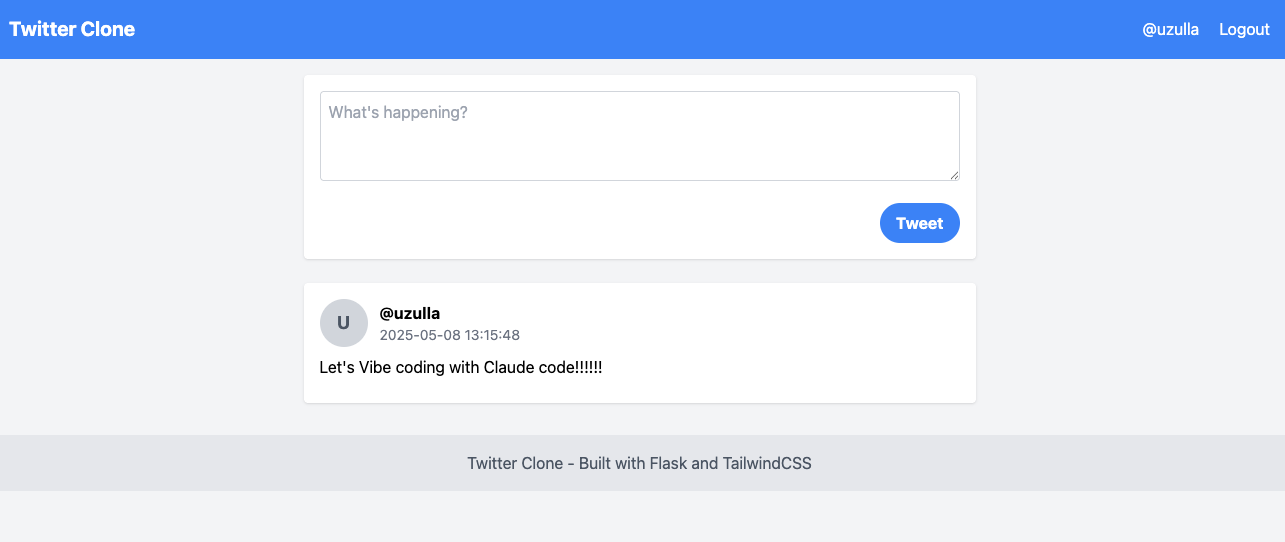Submit the post with the Tweet button

click(x=919, y=223)
